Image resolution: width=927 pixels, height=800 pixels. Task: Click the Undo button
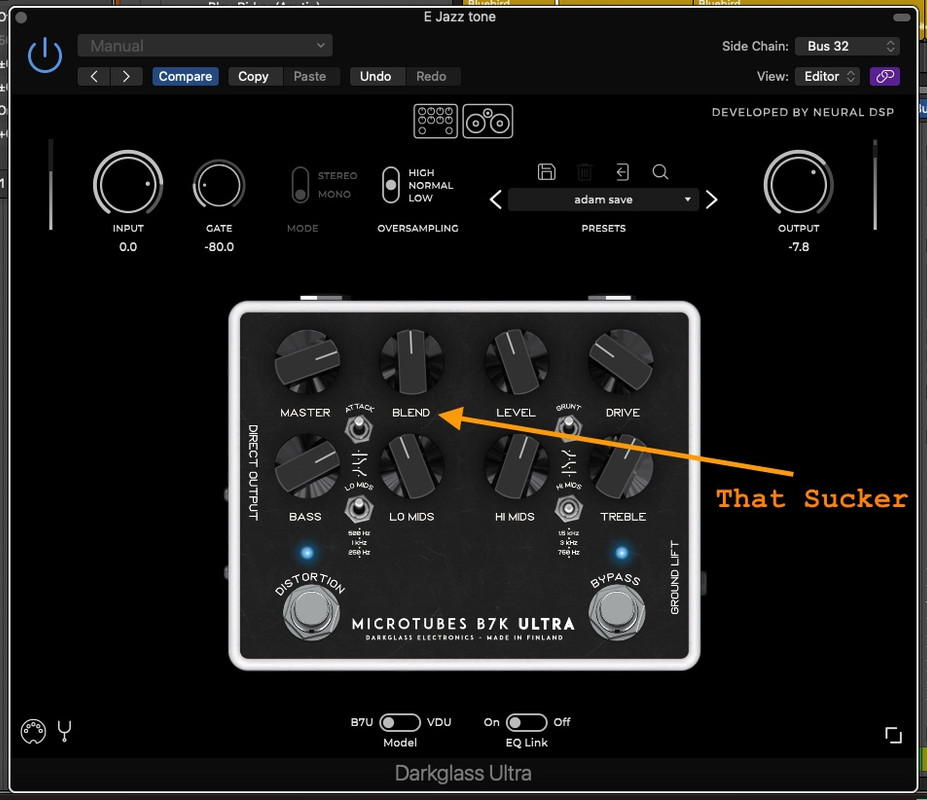375,76
